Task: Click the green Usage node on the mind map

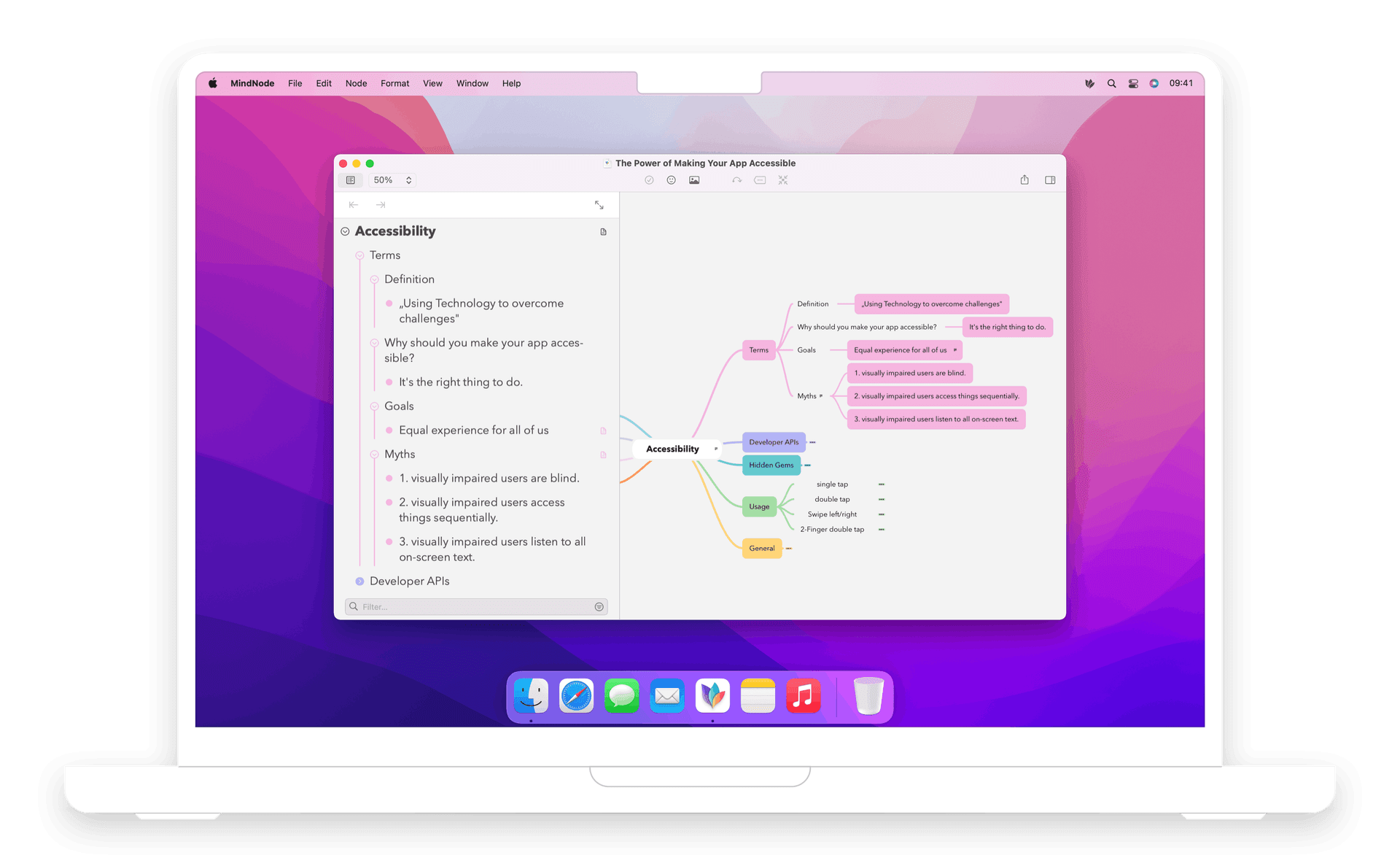Action: click(x=759, y=506)
